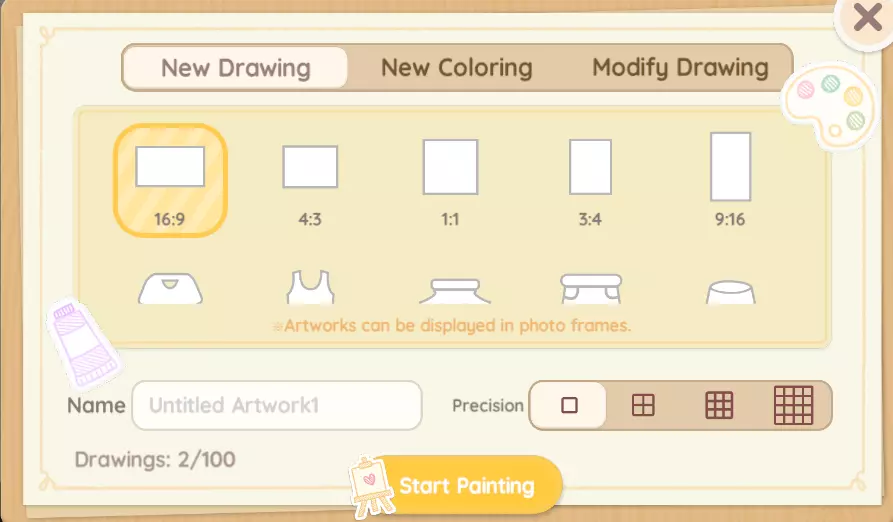Screen dimensions: 893x522
Task: Set precision to 2x2 grid
Action: pyautogui.click(x=643, y=405)
